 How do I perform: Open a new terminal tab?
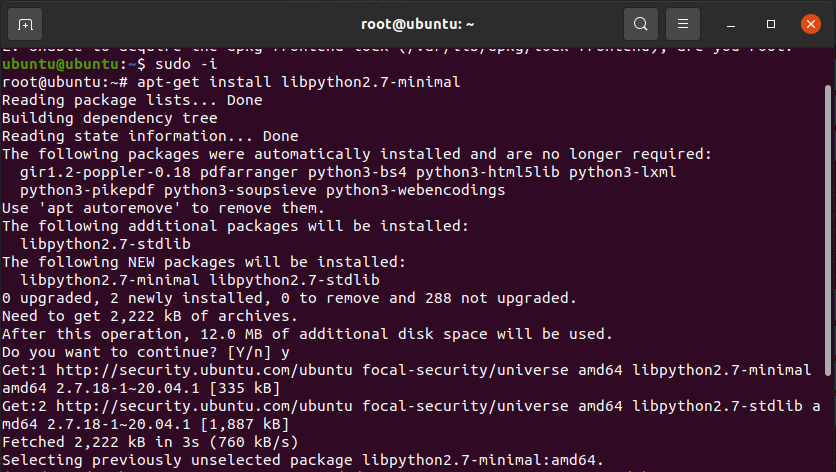click(25, 25)
